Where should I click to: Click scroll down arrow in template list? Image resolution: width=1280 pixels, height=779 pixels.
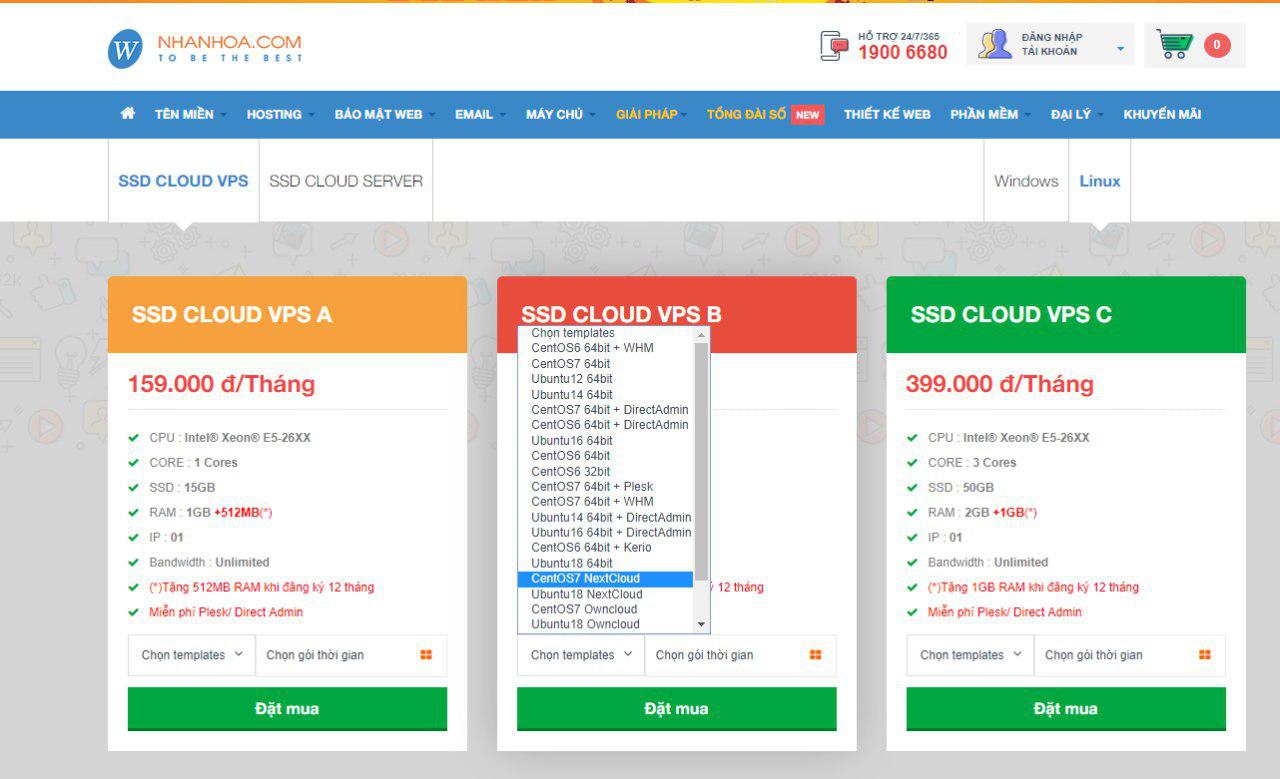pyautogui.click(x=701, y=625)
